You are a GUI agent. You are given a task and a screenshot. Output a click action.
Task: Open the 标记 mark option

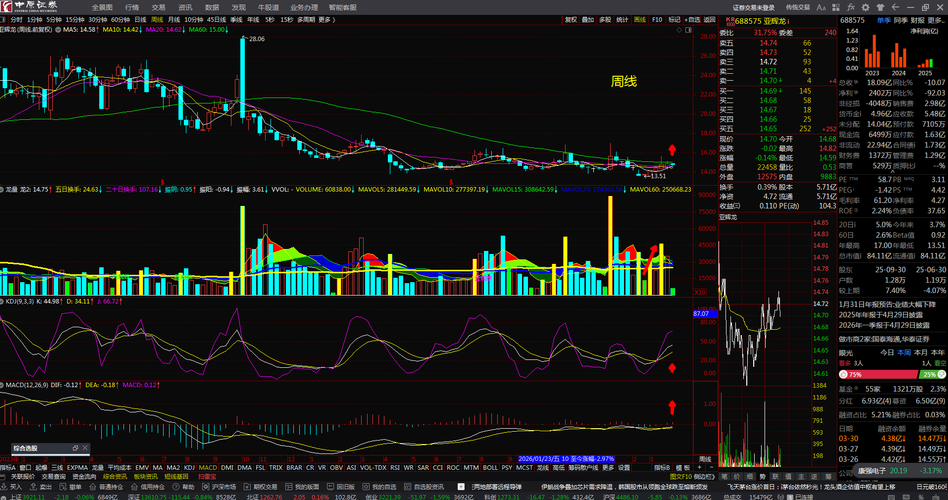[674, 19]
